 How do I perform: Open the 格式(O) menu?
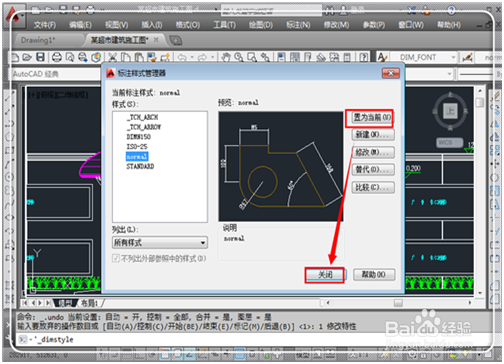point(188,25)
